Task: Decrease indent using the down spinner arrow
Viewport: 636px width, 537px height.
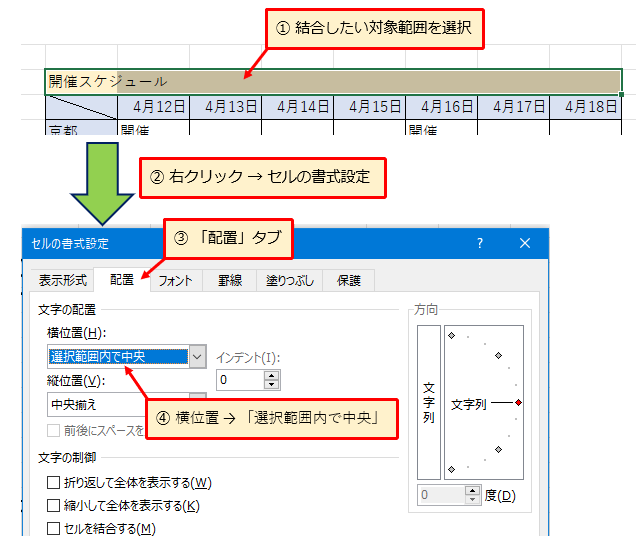Action: 271,385
